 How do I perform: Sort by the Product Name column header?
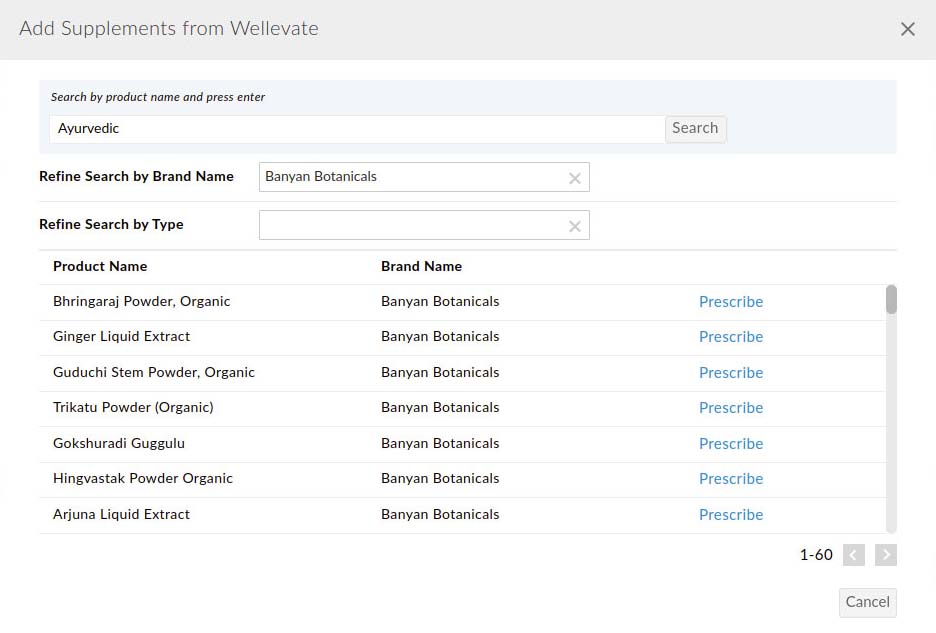(x=99, y=266)
